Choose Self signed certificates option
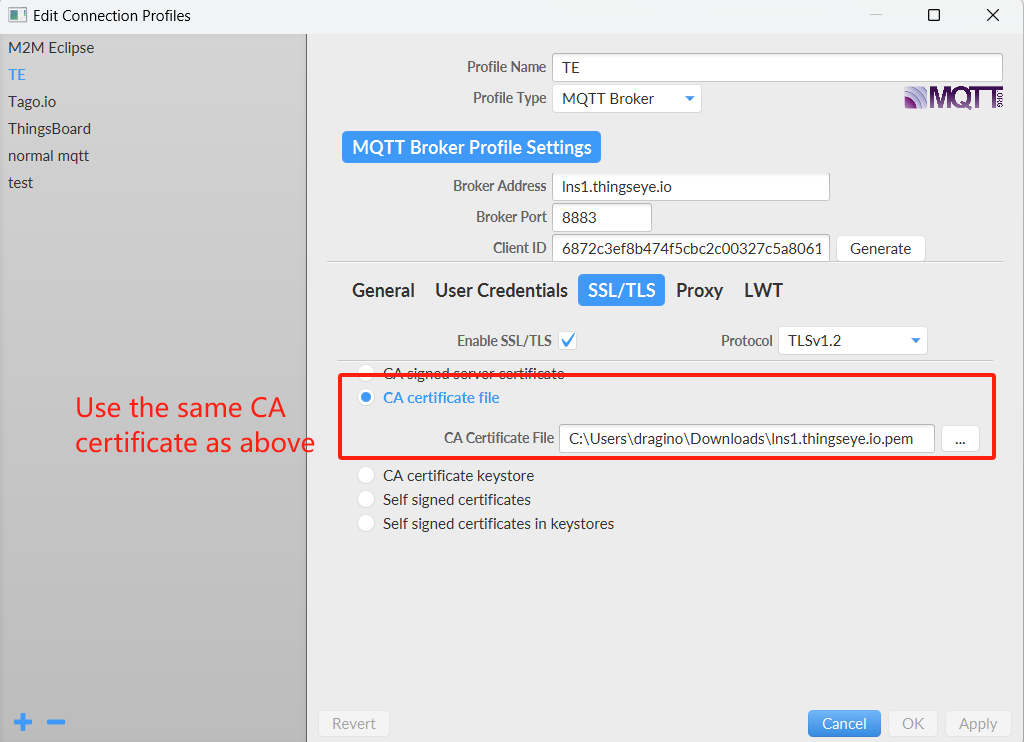Image resolution: width=1024 pixels, height=742 pixels. [366, 499]
